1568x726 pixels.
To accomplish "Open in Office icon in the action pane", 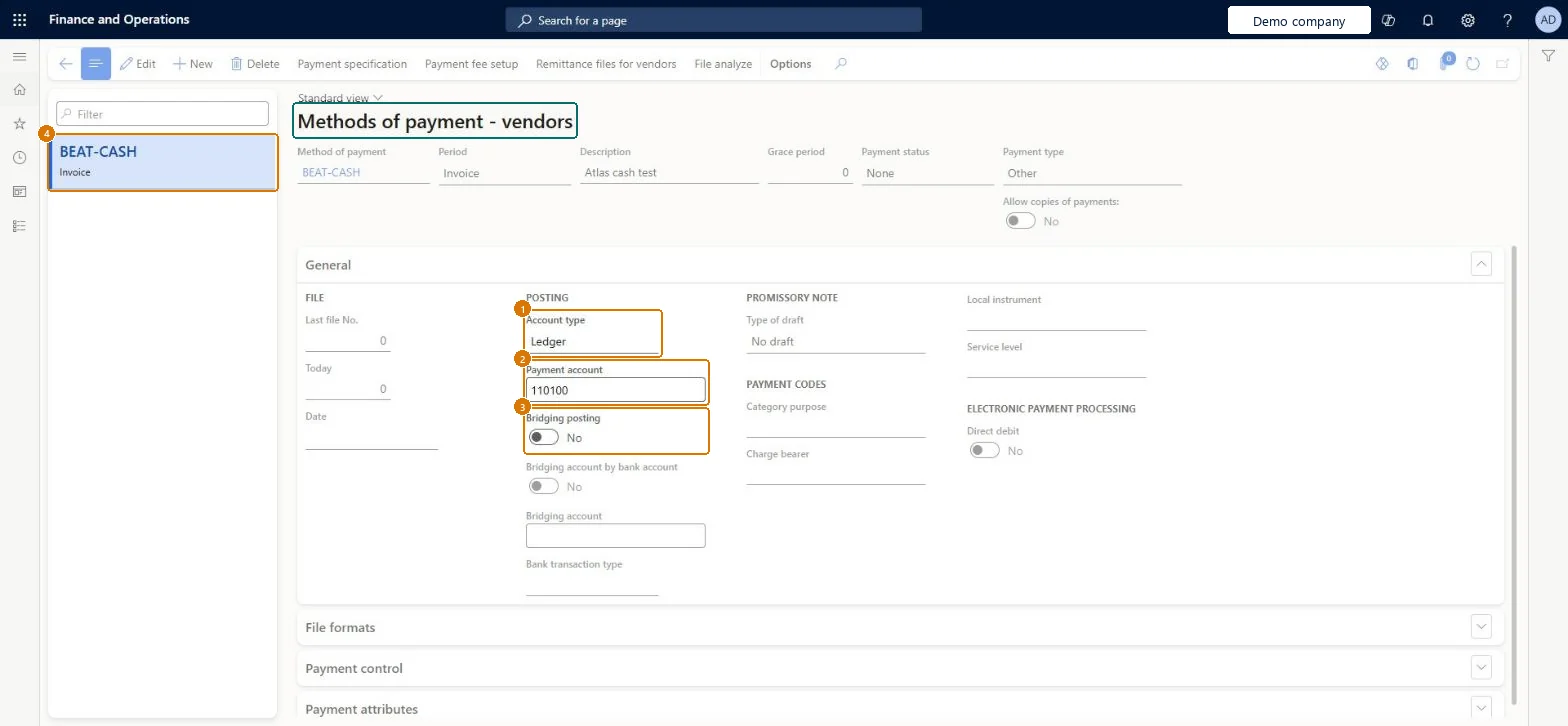I will 1413,64.
